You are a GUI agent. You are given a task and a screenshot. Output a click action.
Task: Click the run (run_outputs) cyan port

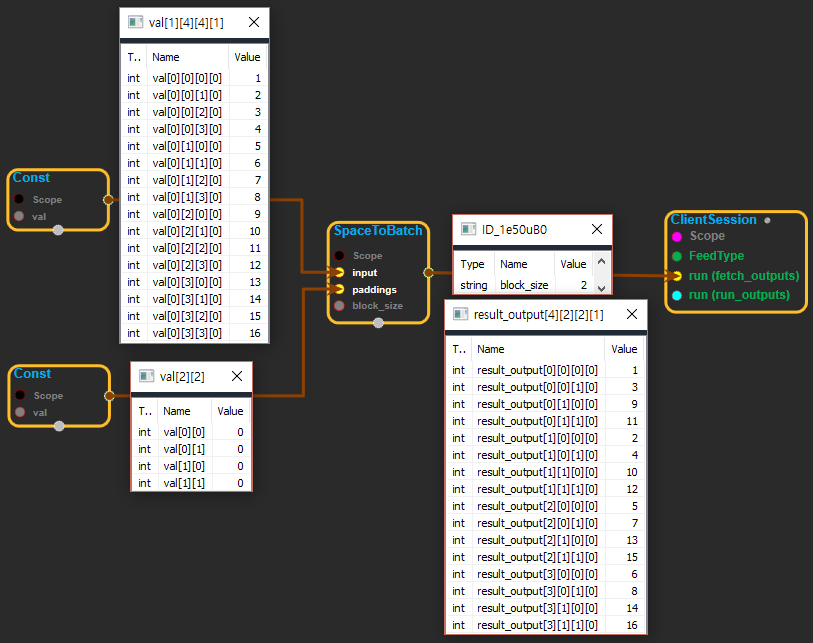[x=677, y=295]
